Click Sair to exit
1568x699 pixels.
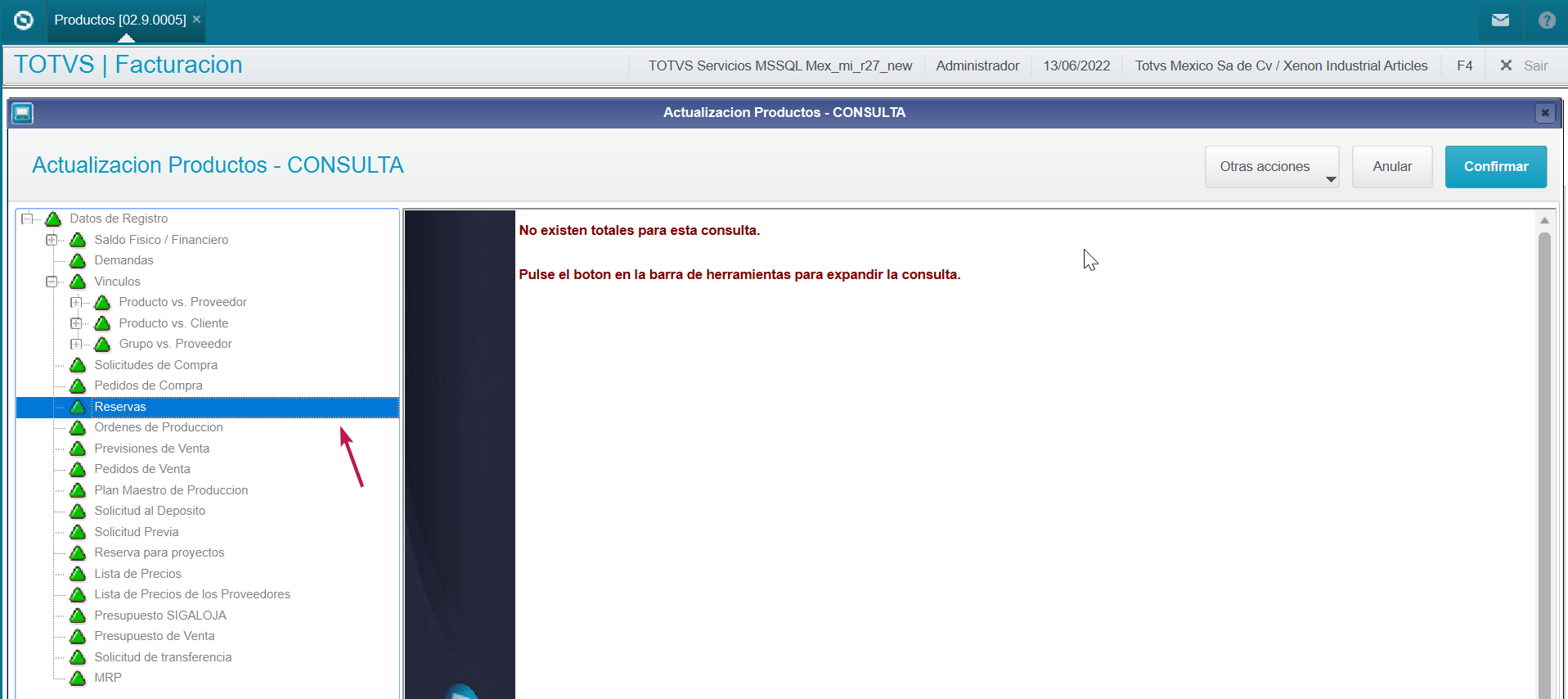(x=1525, y=65)
